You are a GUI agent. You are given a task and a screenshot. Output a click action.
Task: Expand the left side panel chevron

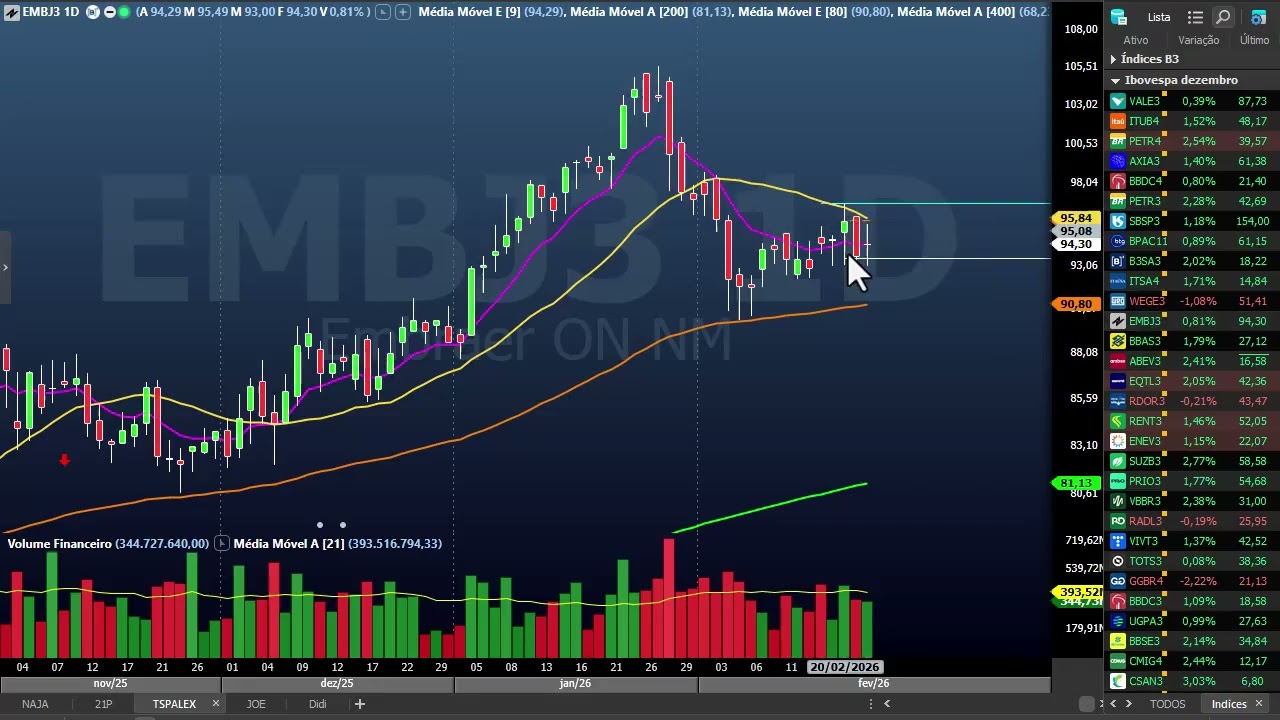[x=5, y=267]
